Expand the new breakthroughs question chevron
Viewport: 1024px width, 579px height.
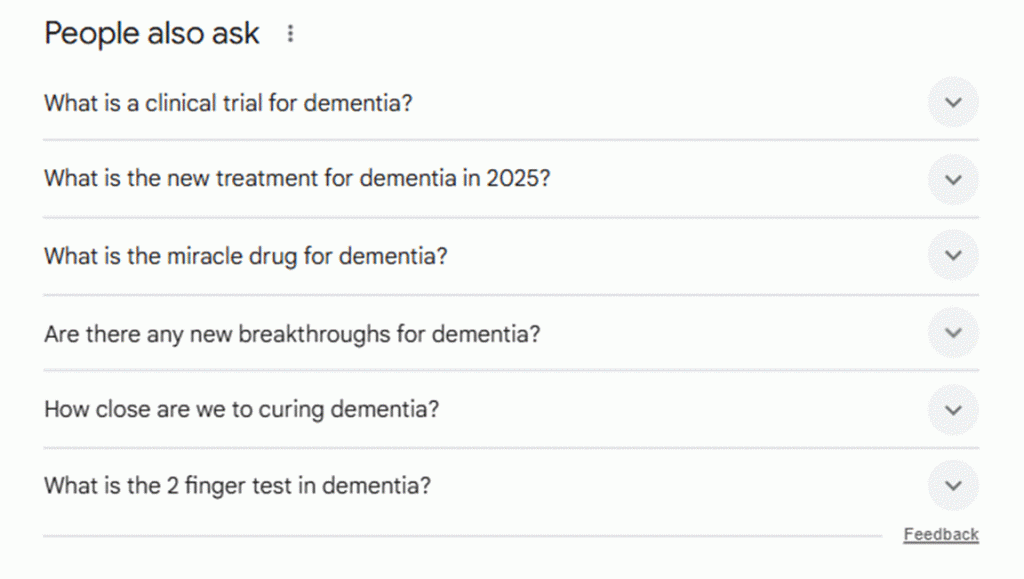click(x=953, y=333)
